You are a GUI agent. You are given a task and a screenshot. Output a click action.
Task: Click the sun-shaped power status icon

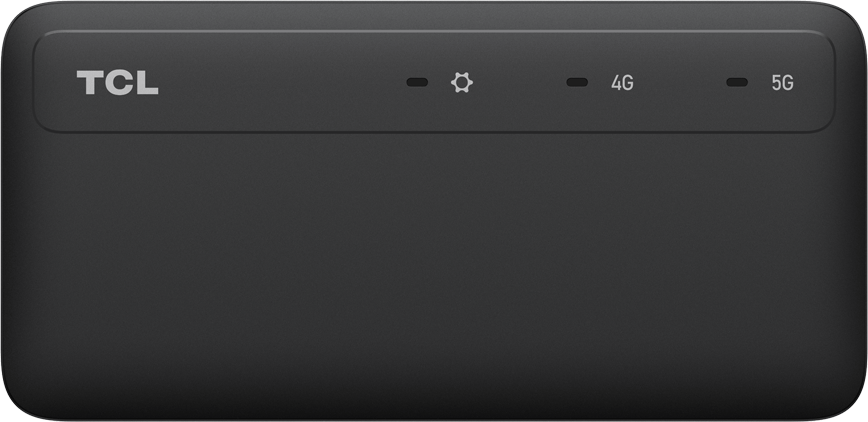pyautogui.click(x=462, y=83)
